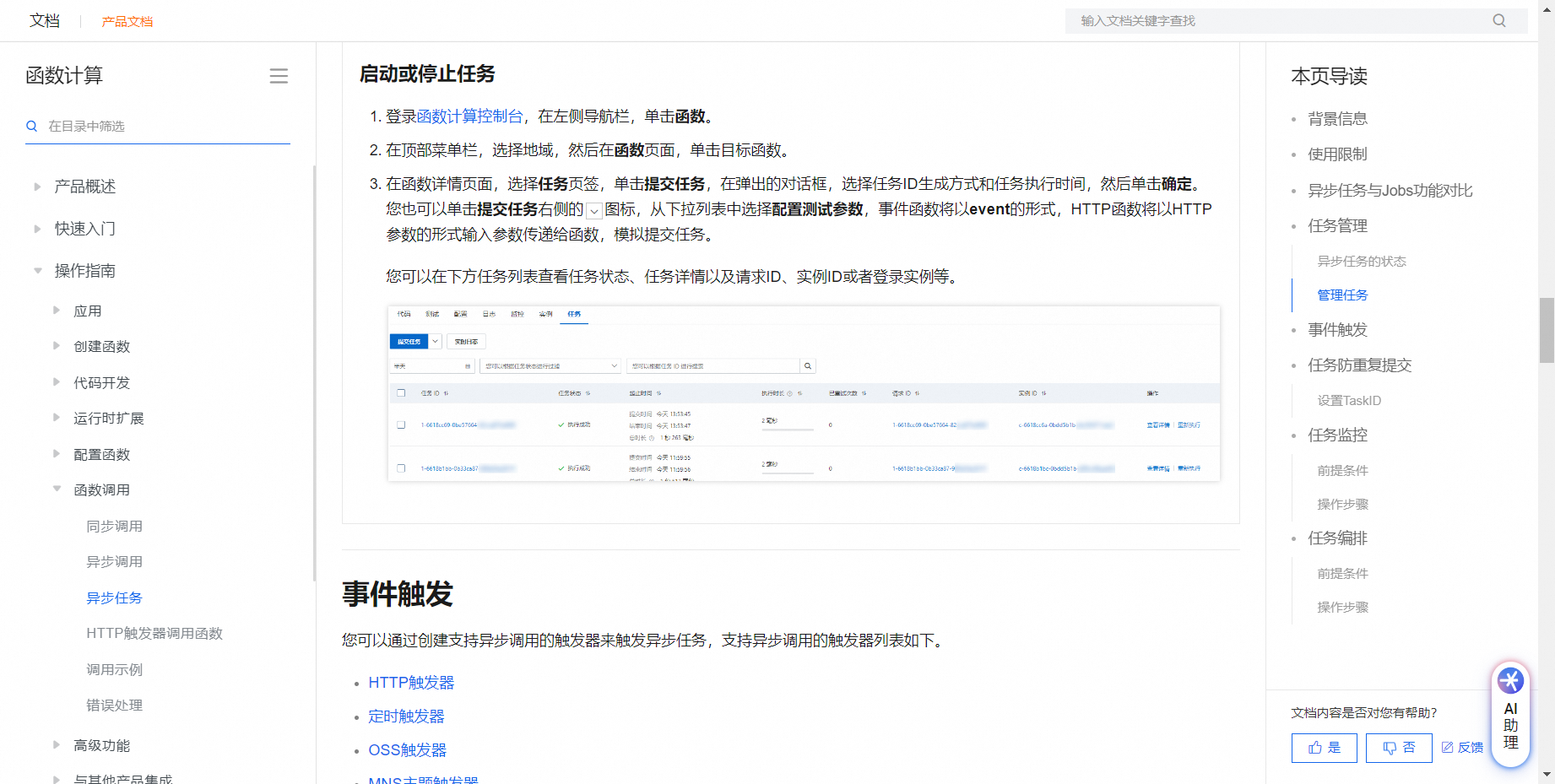Jump to 事件触发 in page guide
The width and height of the screenshot is (1555, 784).
tap(1337, 330)
